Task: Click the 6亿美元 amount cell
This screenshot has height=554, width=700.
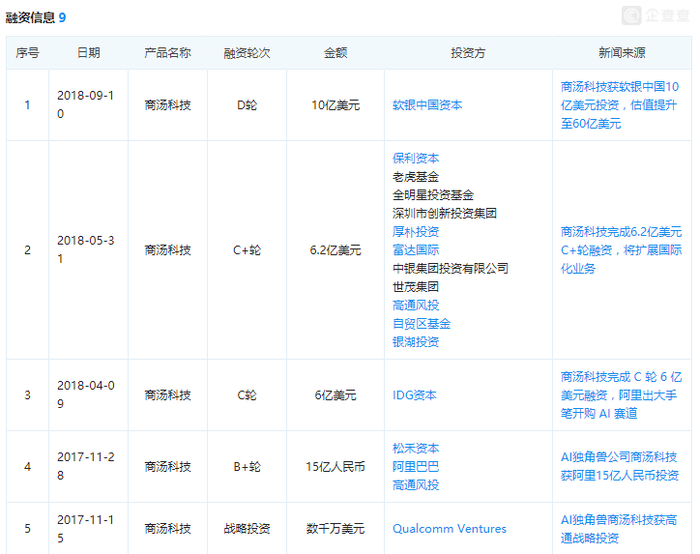Action: click(x=335, y=395)
